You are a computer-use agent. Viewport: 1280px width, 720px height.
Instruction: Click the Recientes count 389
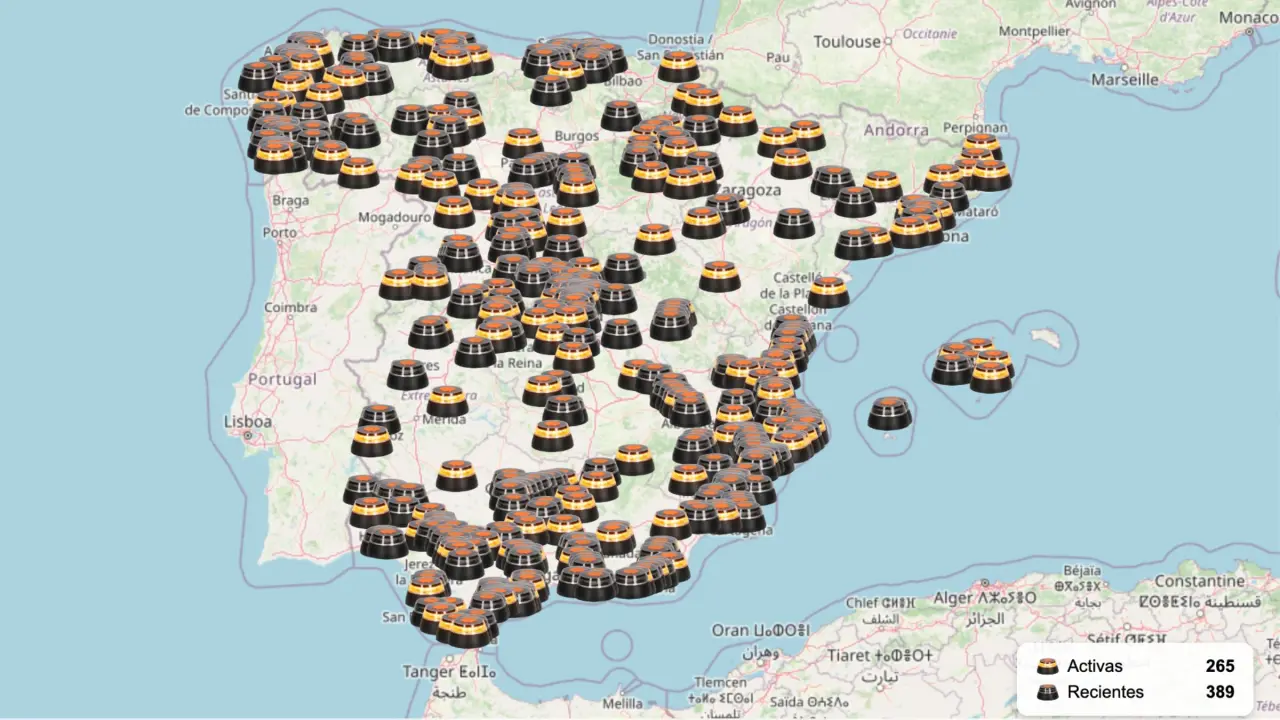click(1219, 692)
